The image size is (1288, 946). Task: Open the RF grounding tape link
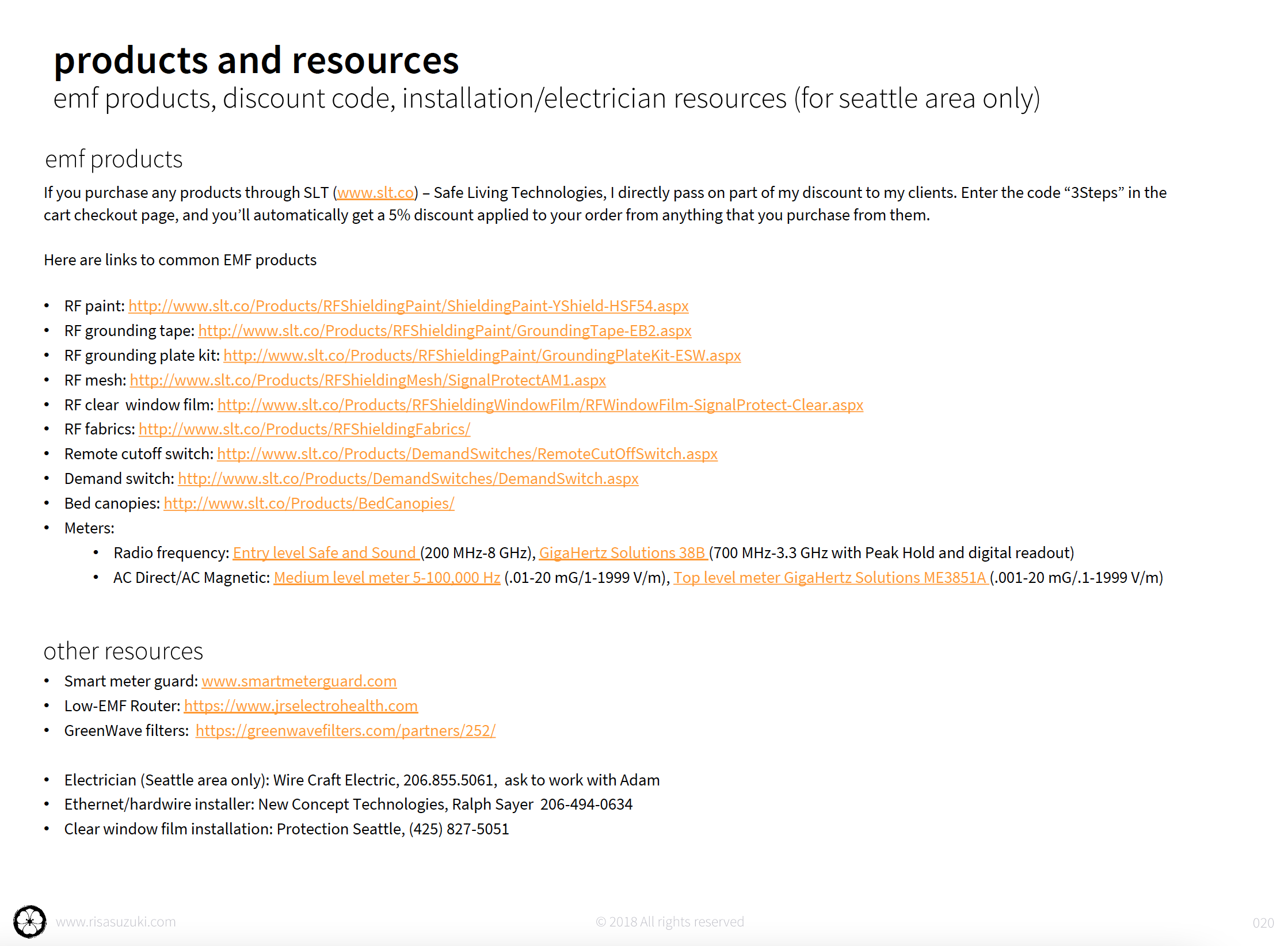[x=444, y=331]
